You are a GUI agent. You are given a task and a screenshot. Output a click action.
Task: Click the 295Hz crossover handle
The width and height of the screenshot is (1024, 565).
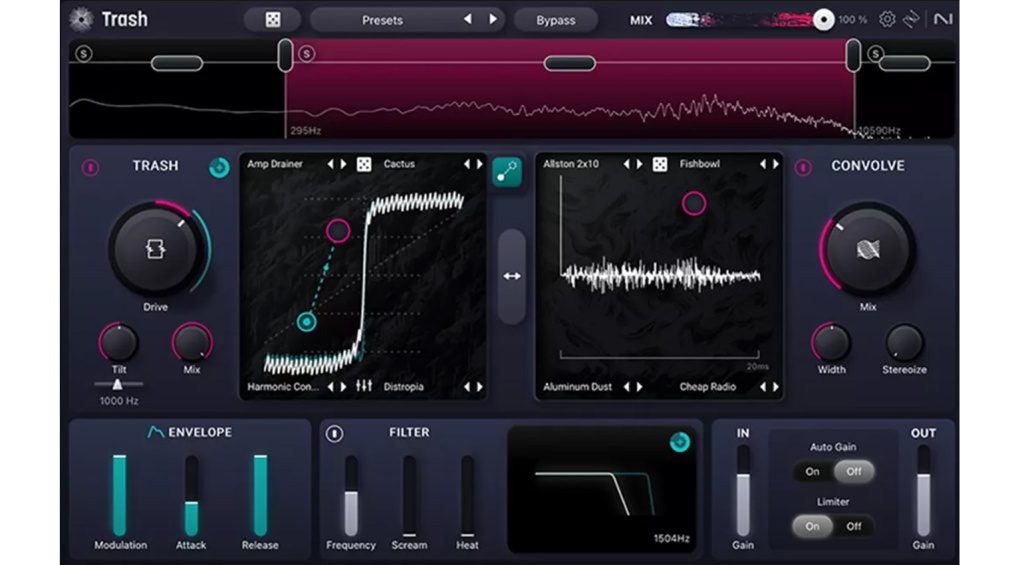tap(285, 56)
